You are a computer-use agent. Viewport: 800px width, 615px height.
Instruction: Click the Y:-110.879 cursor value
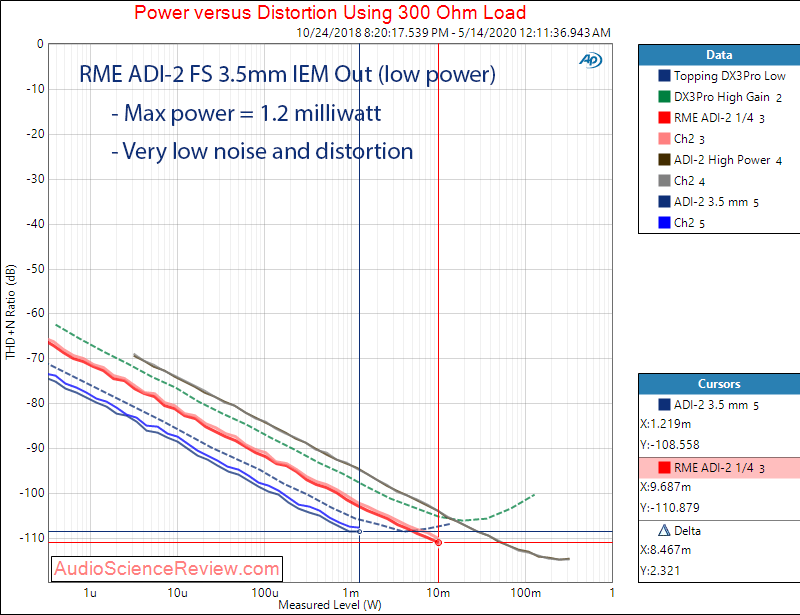pyautogui.click(x=669, y=508)
